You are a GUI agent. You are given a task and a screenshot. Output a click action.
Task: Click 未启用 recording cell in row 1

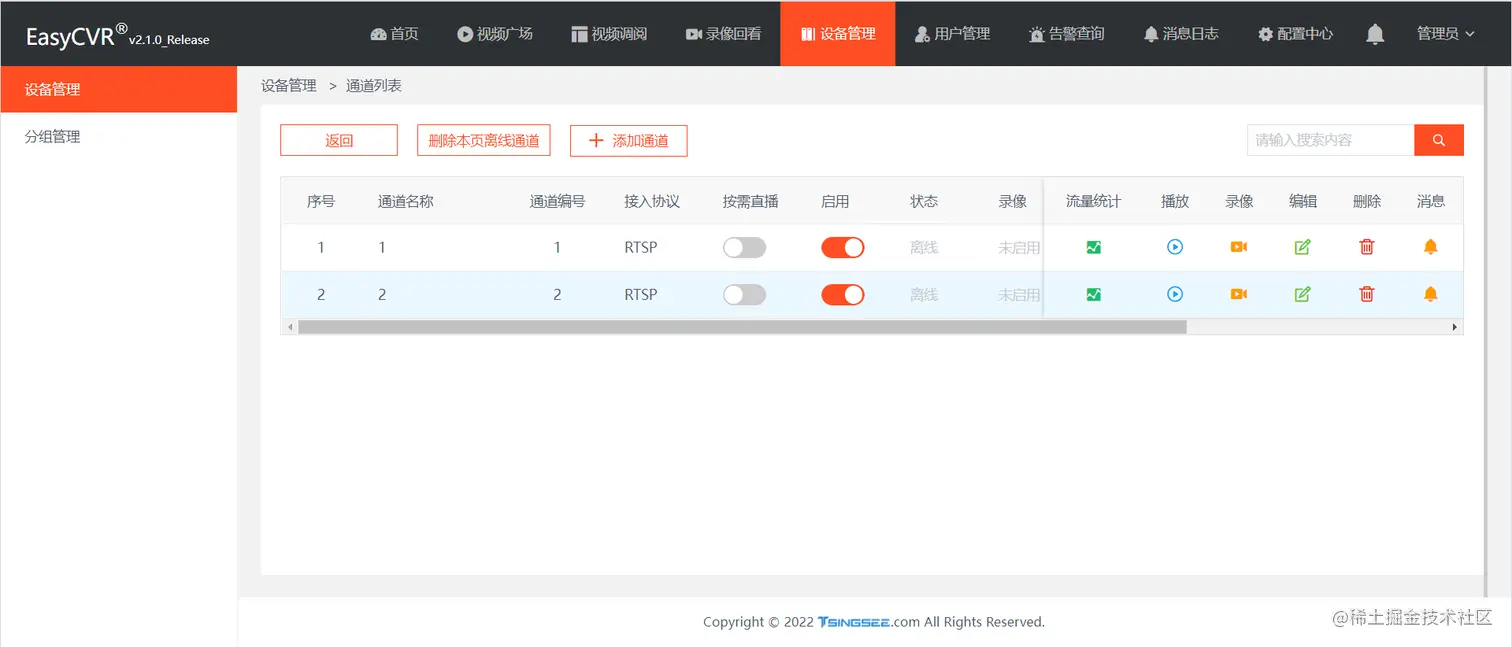(1019, 247)
